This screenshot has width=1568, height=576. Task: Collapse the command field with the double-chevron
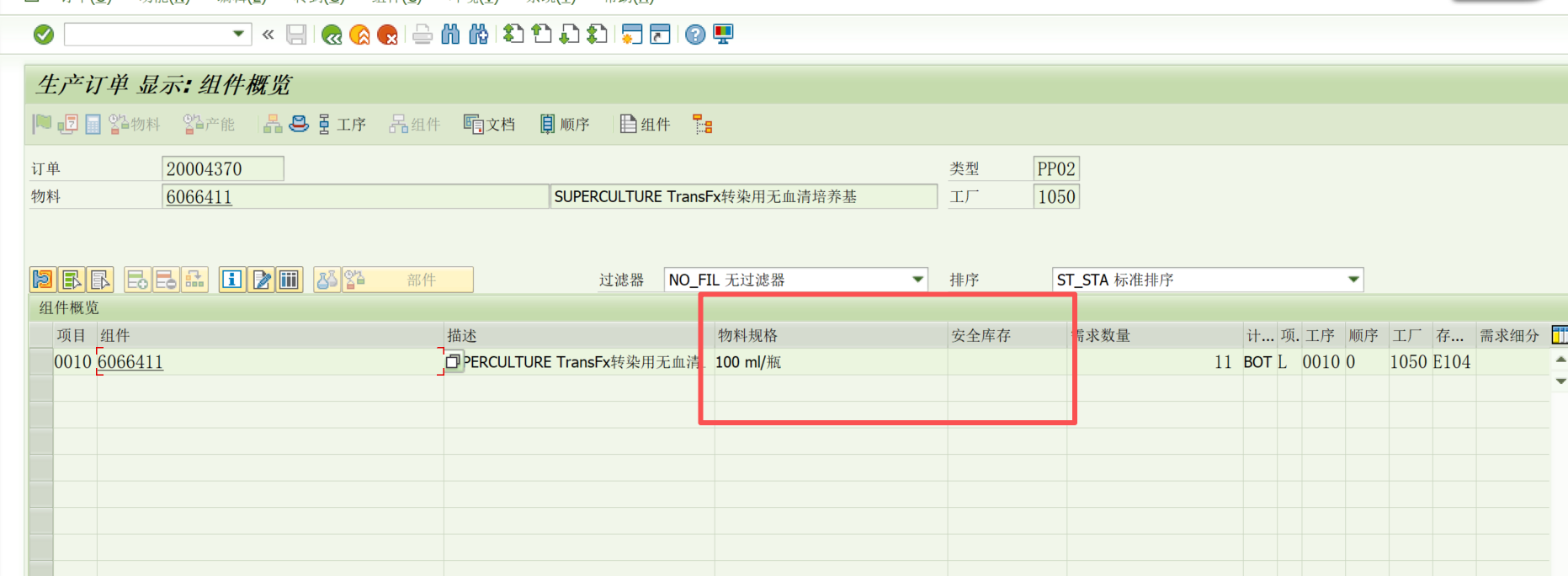coord(268,35)
